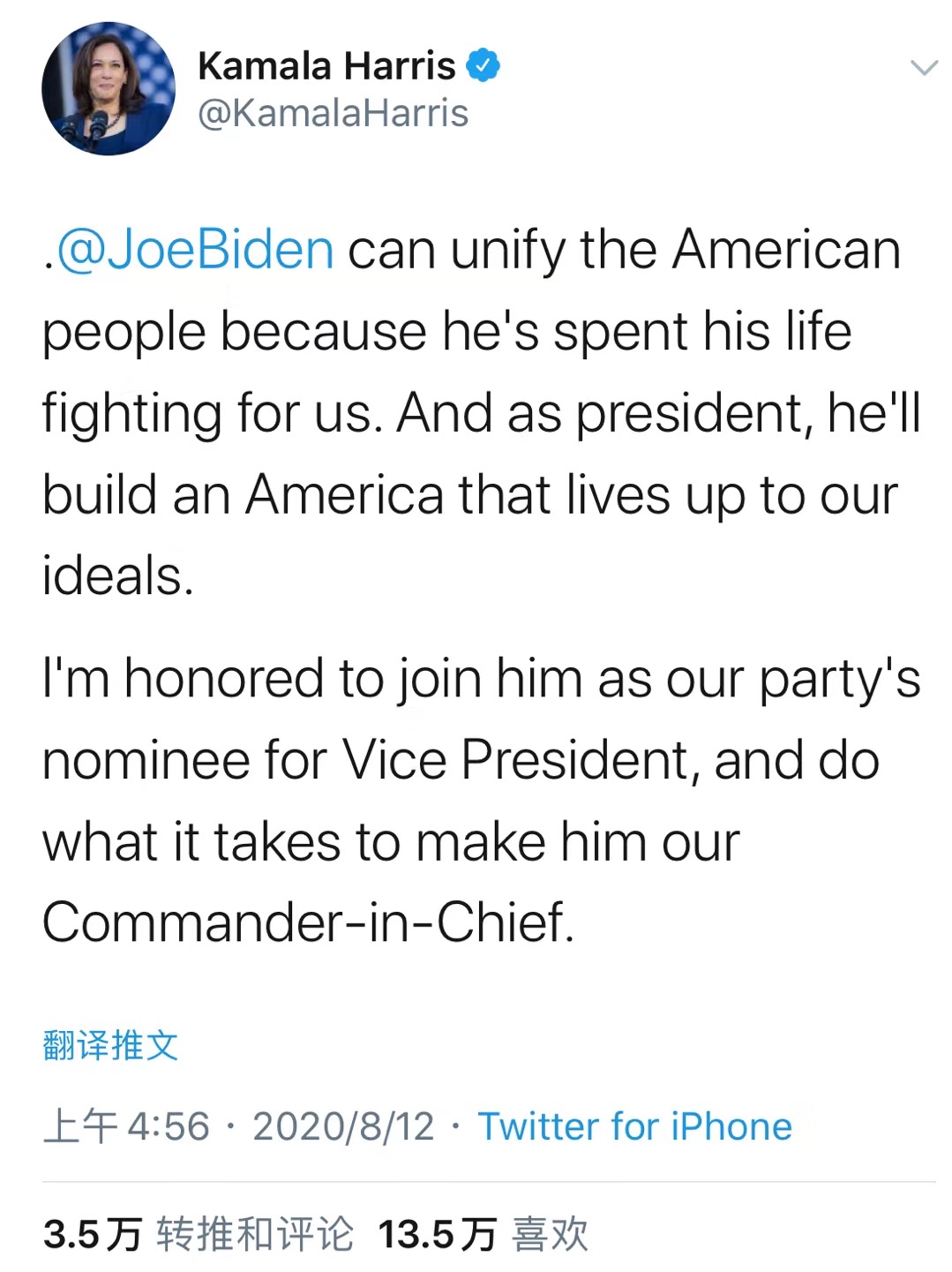The image size is (952, 1272).
Task: Click the words "fighting for us" in tweet
Action: (212, 413)
